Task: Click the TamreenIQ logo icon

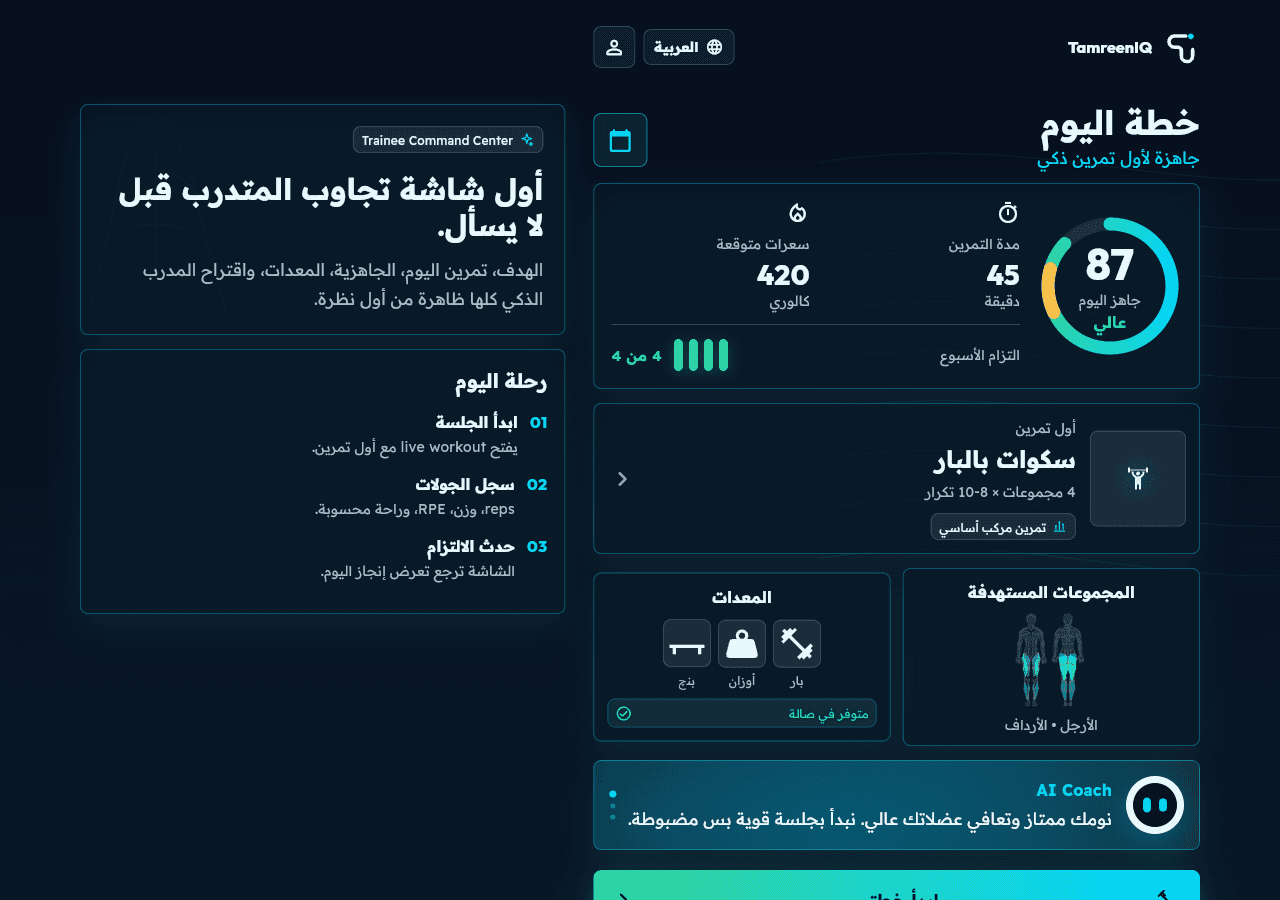Action: [x=1181, y=48]
